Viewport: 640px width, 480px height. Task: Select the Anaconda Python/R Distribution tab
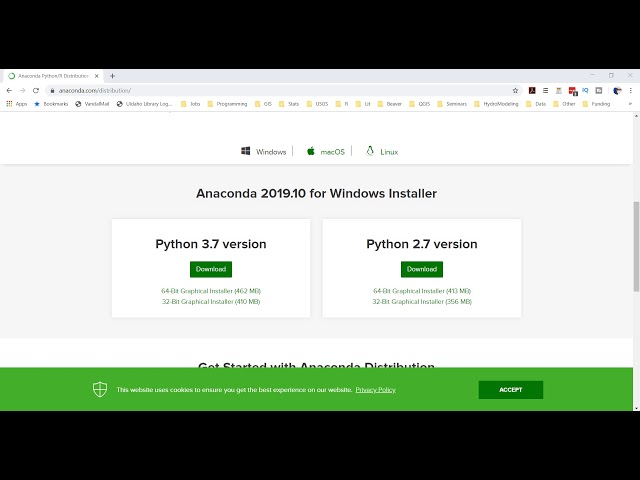tap(53, 76)
